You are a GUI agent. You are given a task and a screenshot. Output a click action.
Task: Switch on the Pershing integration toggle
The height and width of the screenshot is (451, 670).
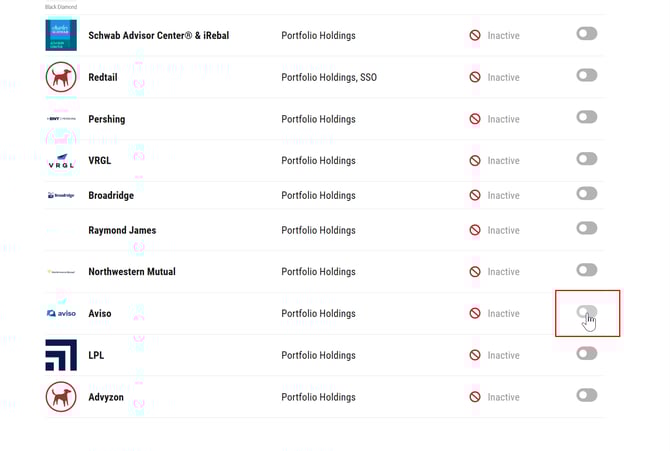(587, 117)
